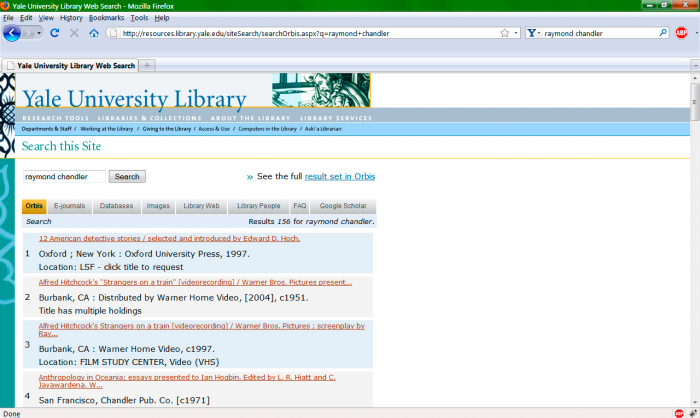Select the Orbis results tab
Viewport: 700px width, 418px height.
(x=34, y=206)
